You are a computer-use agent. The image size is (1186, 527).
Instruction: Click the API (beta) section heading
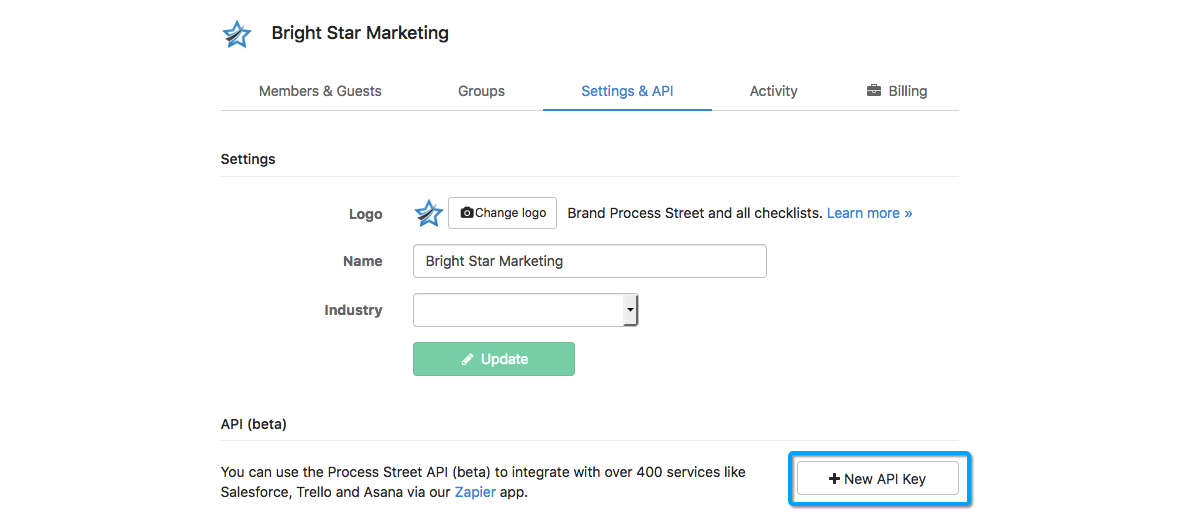tap(253, 424)
